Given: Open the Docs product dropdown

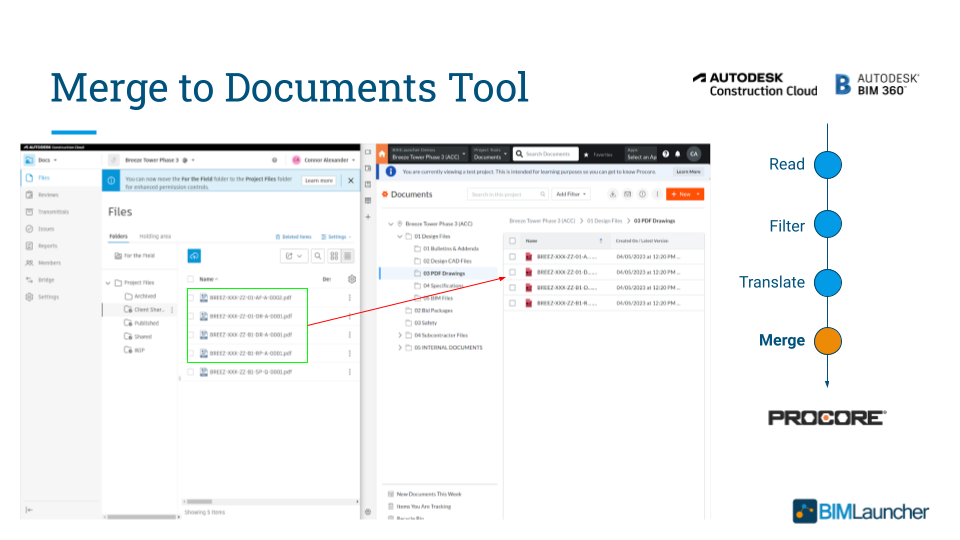Looking at the screenshot, I should click(41, 160).
